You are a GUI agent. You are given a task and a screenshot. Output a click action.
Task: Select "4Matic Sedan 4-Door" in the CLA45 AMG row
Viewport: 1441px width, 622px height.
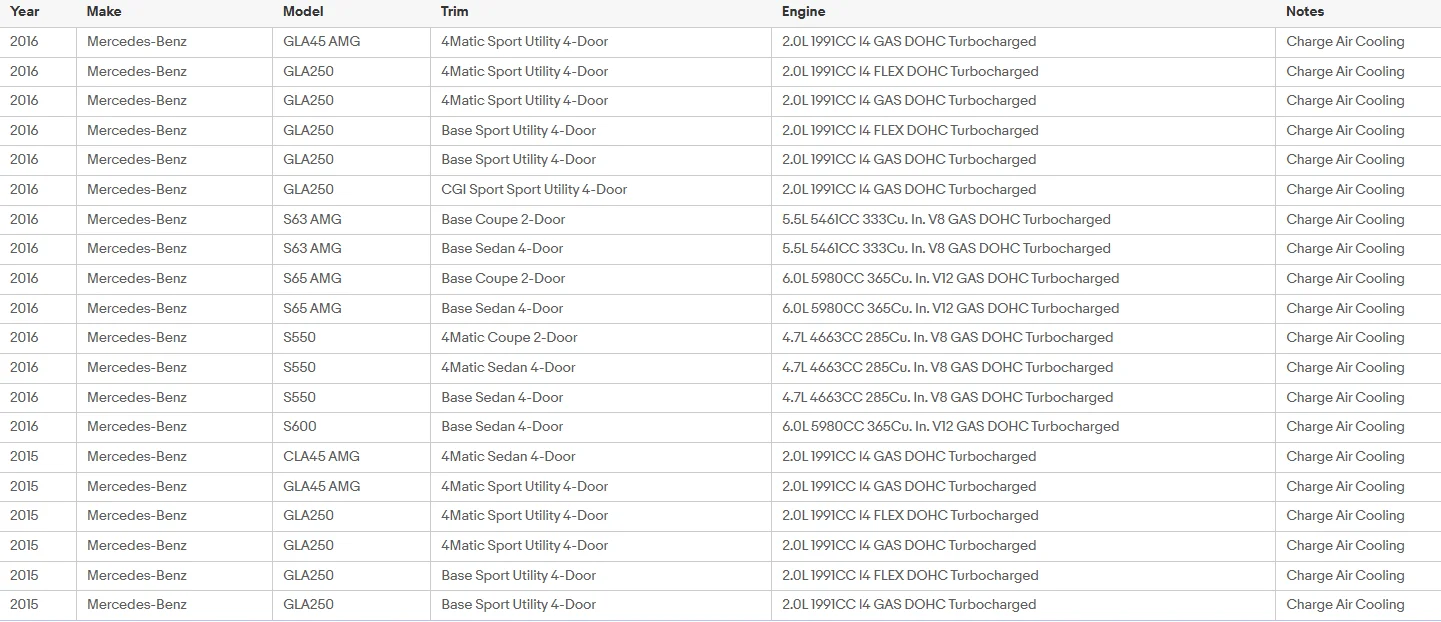click(x=508, y=456)
